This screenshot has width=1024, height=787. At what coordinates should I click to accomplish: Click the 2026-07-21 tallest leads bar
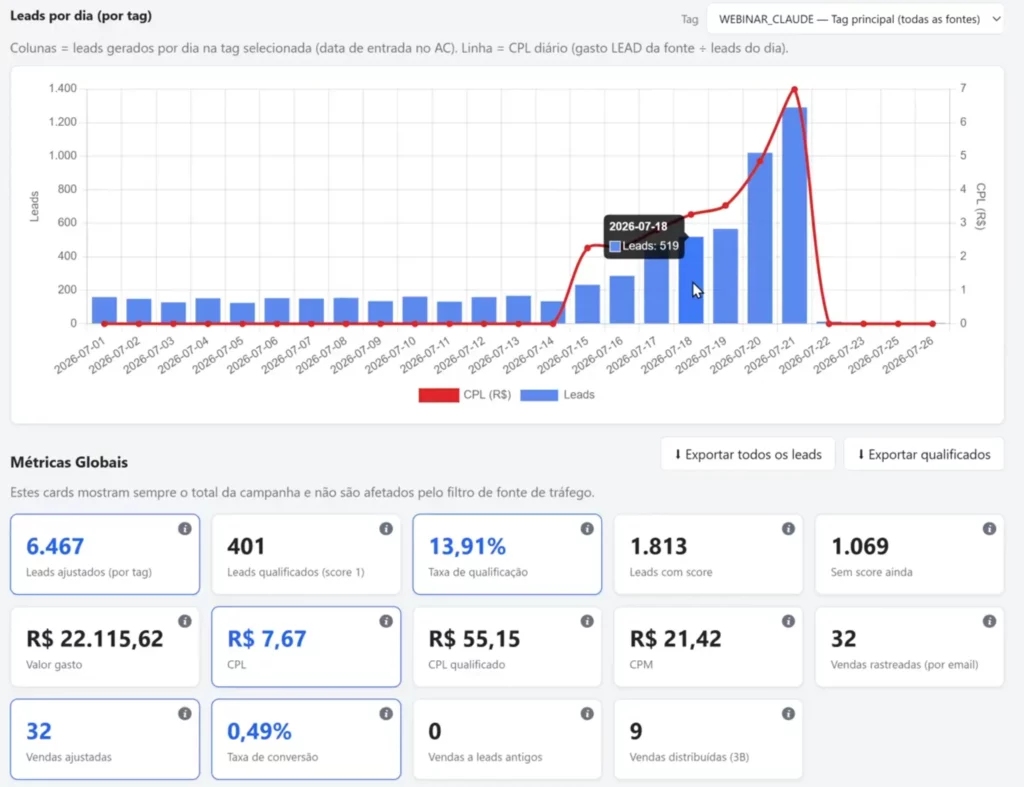click(794, 216)
